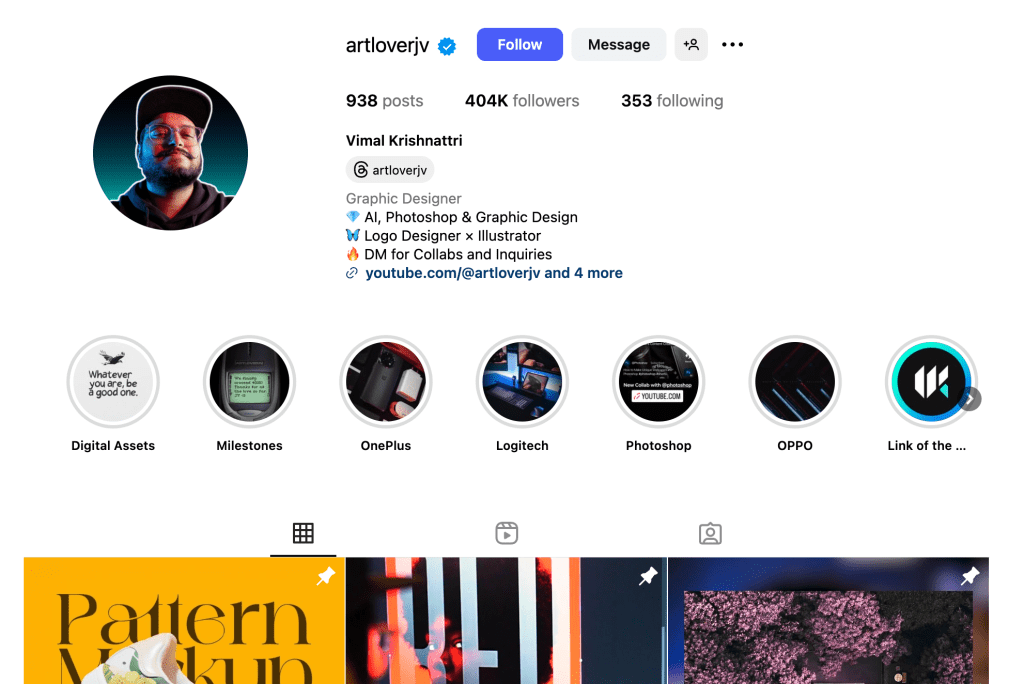The height and width of the screenshot is (684, 1024).
Task: Send a message via Message button
Action: click(x=618, y=44)
